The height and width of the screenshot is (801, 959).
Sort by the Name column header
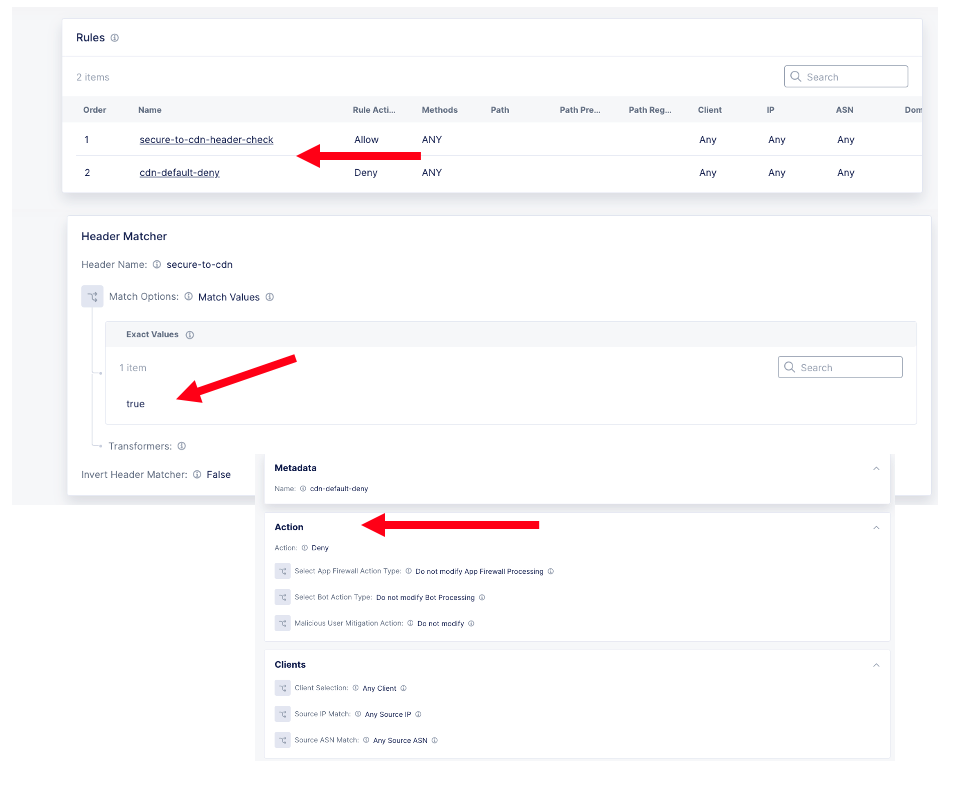pos(150,110)
